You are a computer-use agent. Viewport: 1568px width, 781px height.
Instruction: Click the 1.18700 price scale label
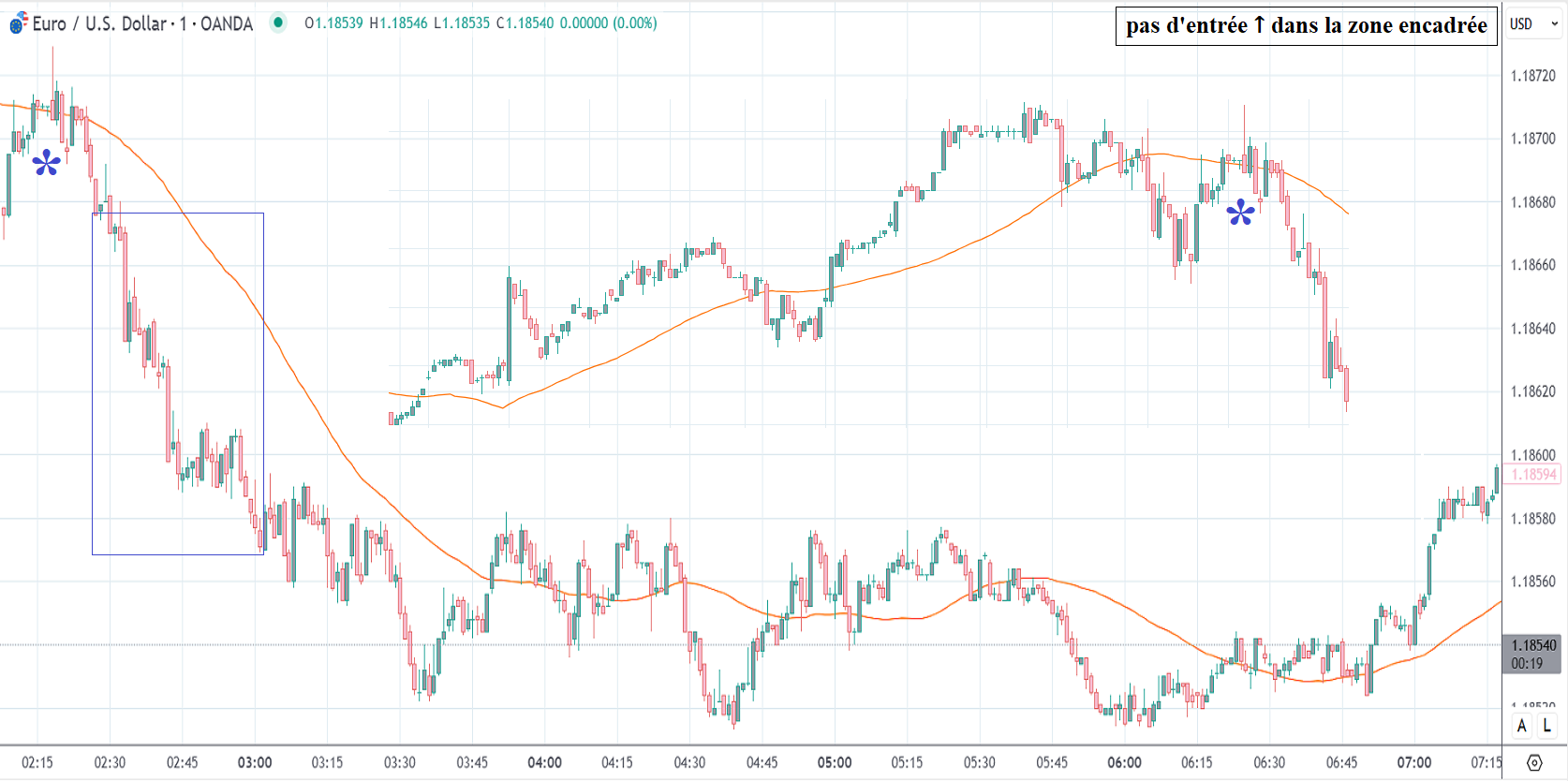(x=1532, y=139)
